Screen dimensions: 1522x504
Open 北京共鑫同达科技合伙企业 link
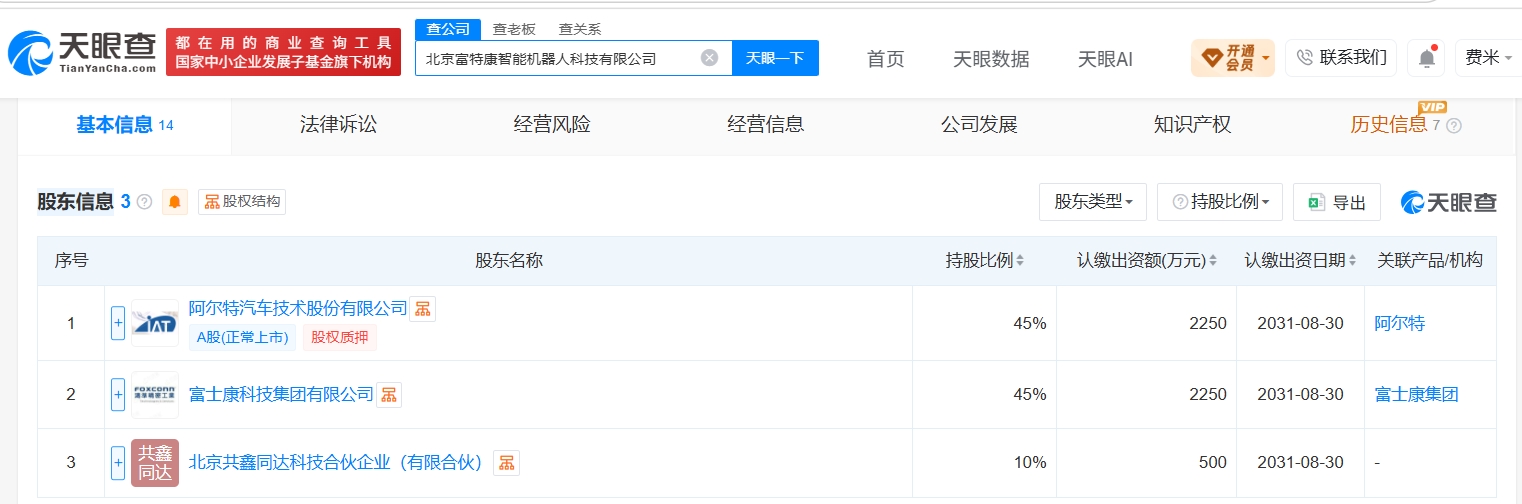(x=337, y=462)
